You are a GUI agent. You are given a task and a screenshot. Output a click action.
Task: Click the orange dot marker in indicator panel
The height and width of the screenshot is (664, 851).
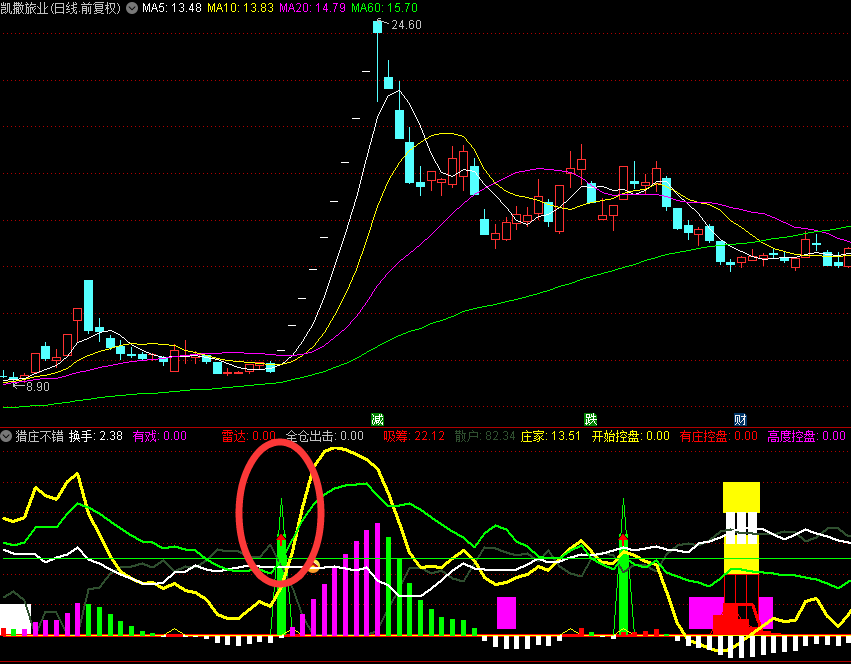(x=314, y=566)
